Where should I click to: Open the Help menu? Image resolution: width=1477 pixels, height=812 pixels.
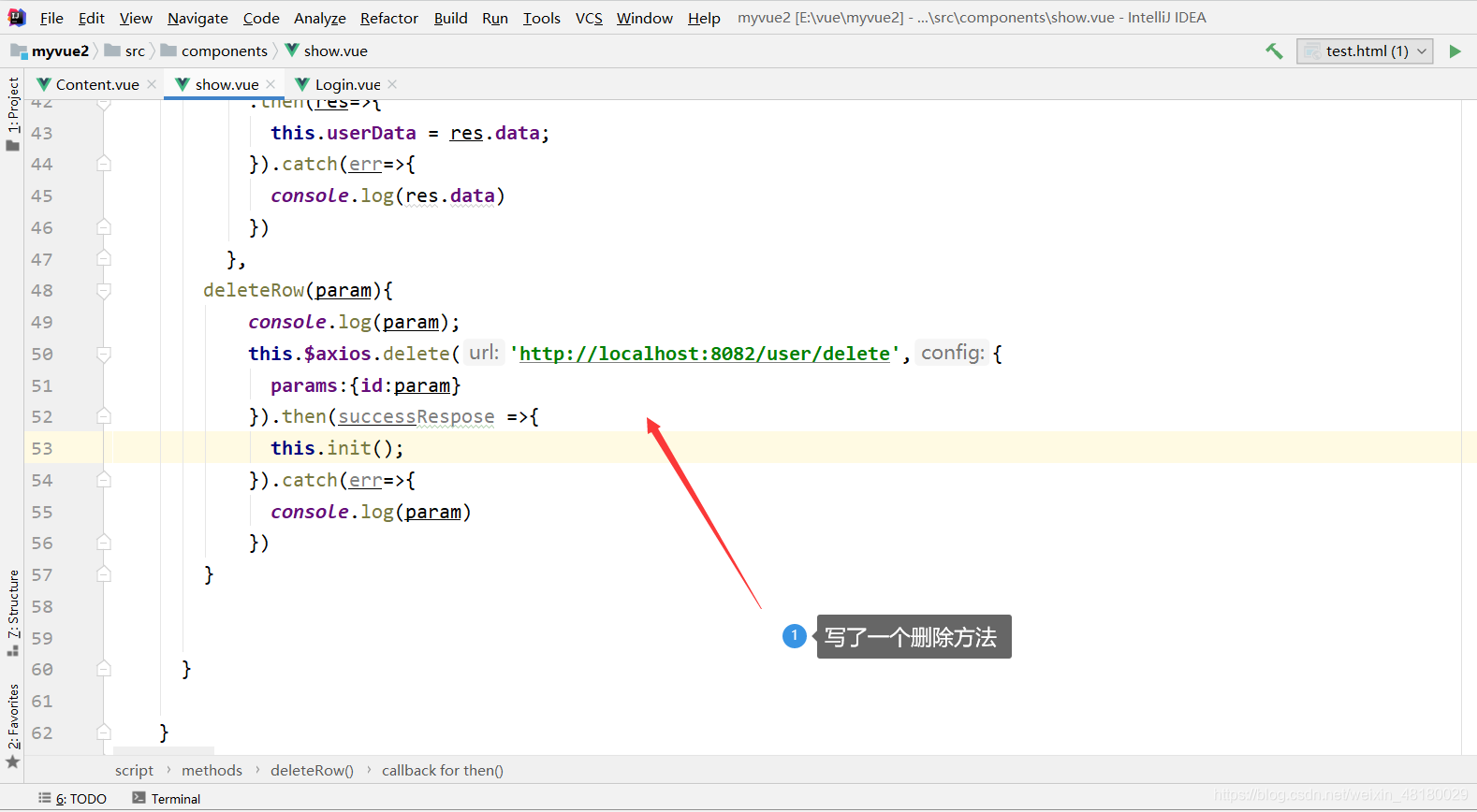[x=704, y=18]
